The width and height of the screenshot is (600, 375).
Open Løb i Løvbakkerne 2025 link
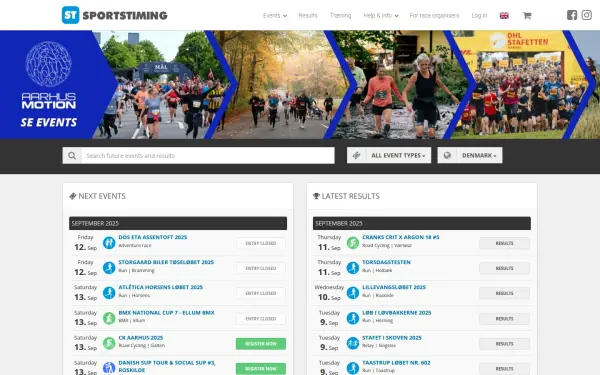[x=396, y=313]
